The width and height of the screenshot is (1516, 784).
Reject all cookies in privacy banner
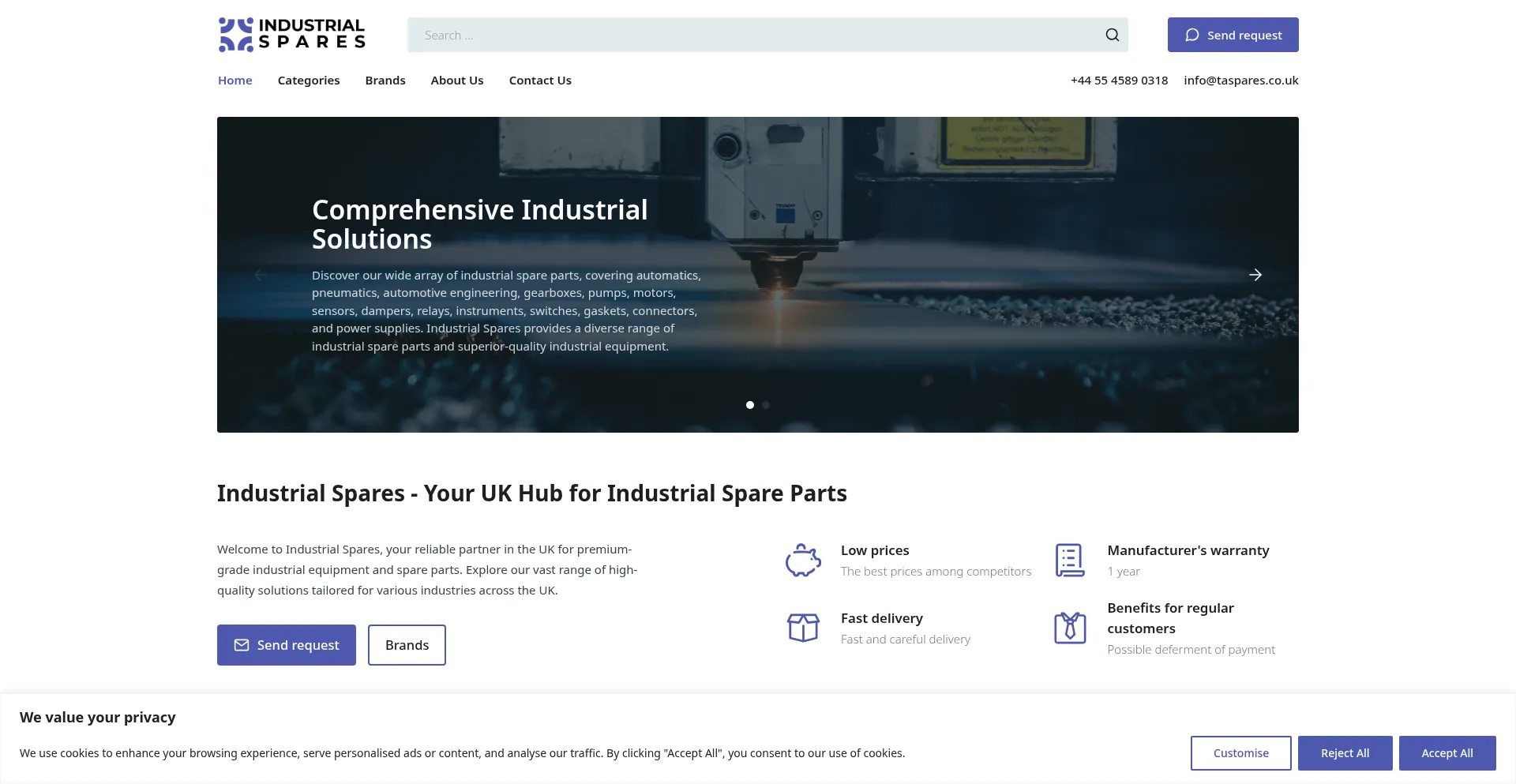(1345, 753)
